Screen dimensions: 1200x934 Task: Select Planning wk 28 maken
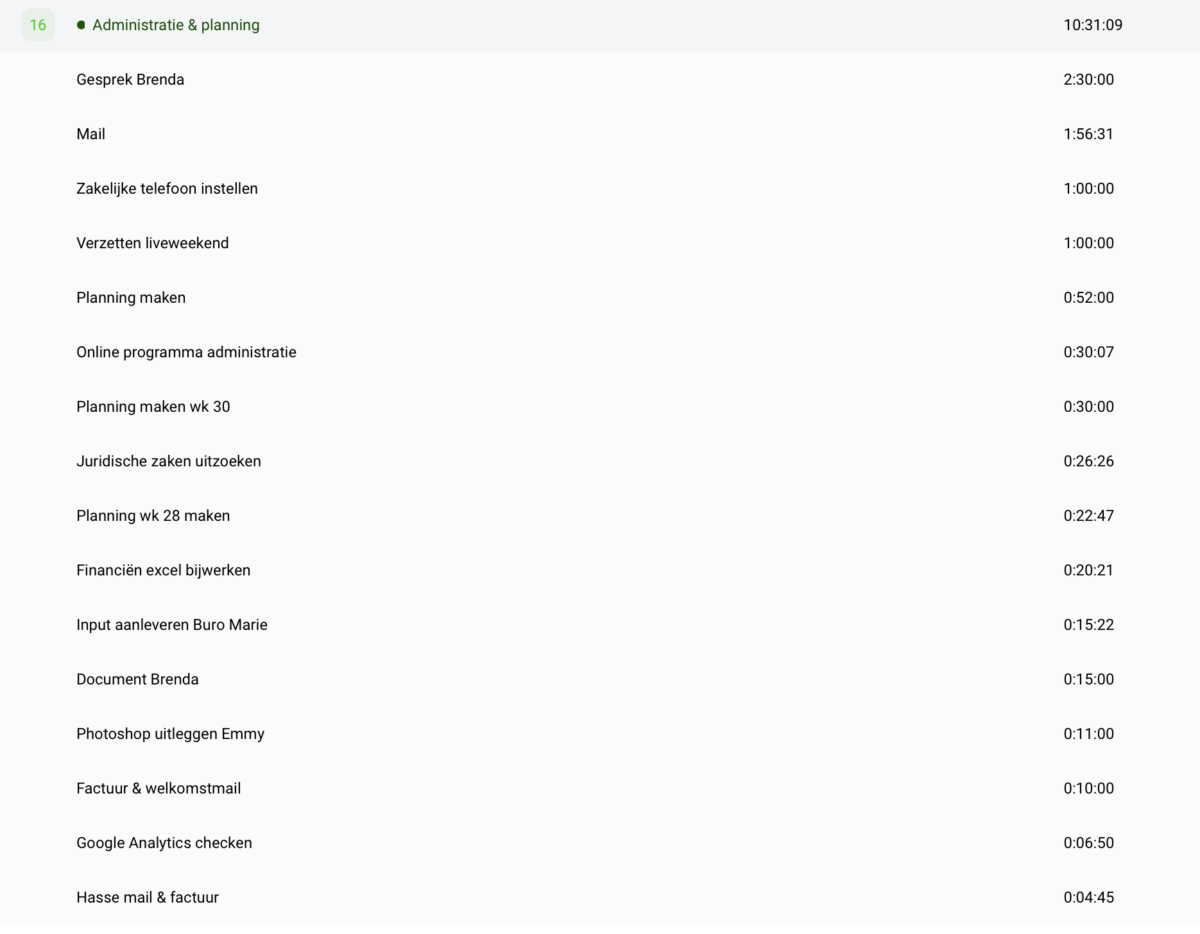pyautogui.click(x=153, y=516)
